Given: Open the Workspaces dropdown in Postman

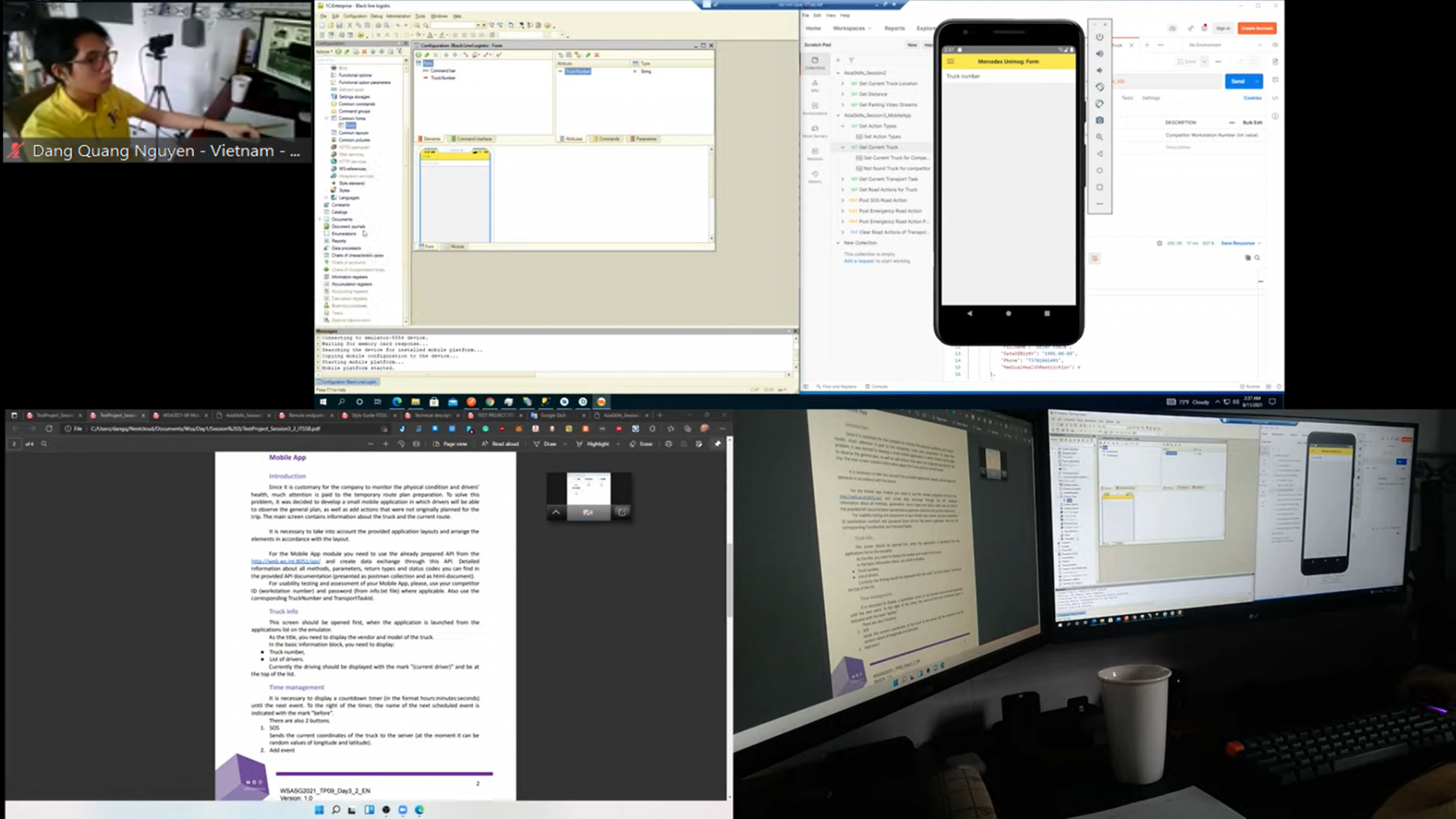Looking at the screenshot, I should coord(852,28).
